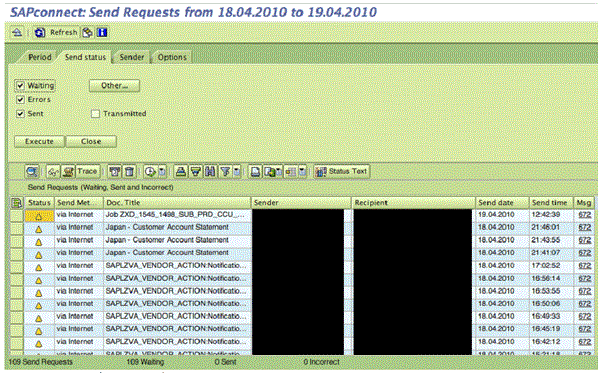
Task: Uncheck the Waiting checkbox
Action: click(x=20, y=85)
